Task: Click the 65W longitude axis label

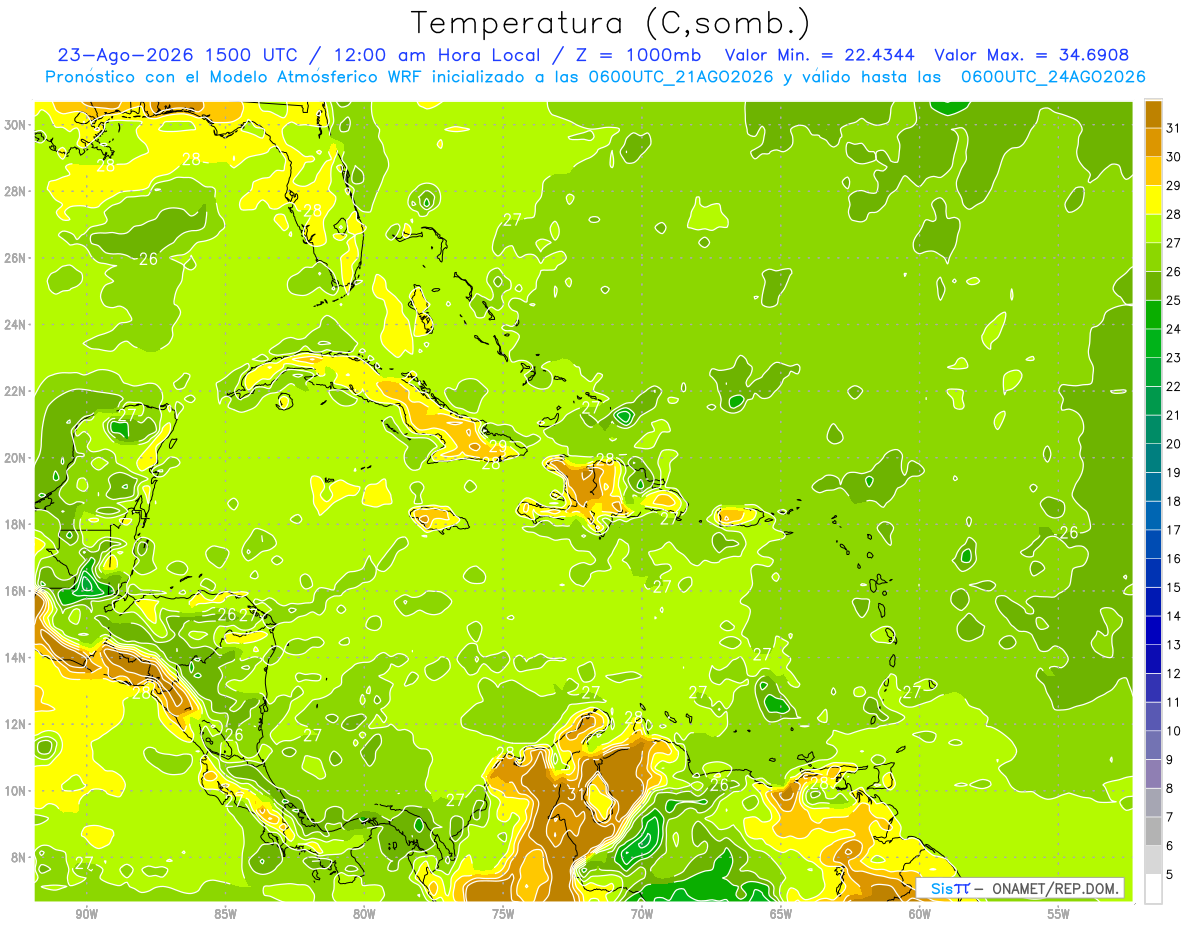Action: (781, 914)
